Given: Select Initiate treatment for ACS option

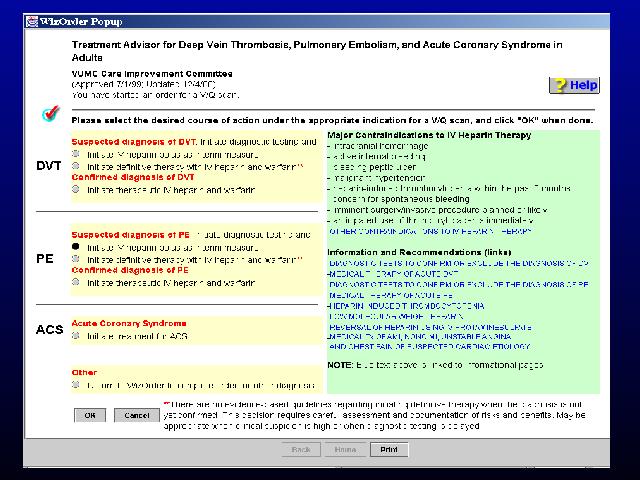Looking at the screenshot, I should pyautogui.click(x=76, y=336).
